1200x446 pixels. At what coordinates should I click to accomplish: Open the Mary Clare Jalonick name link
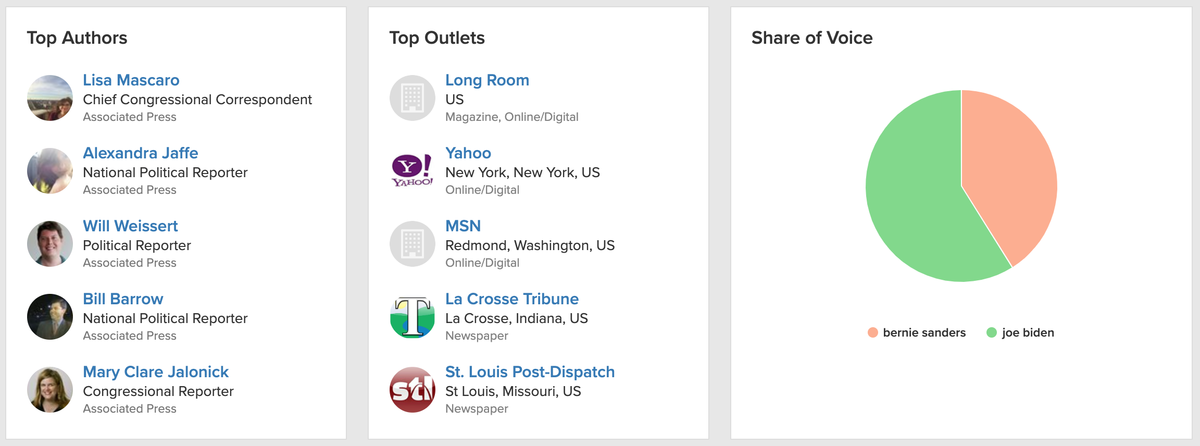point(156,372)
